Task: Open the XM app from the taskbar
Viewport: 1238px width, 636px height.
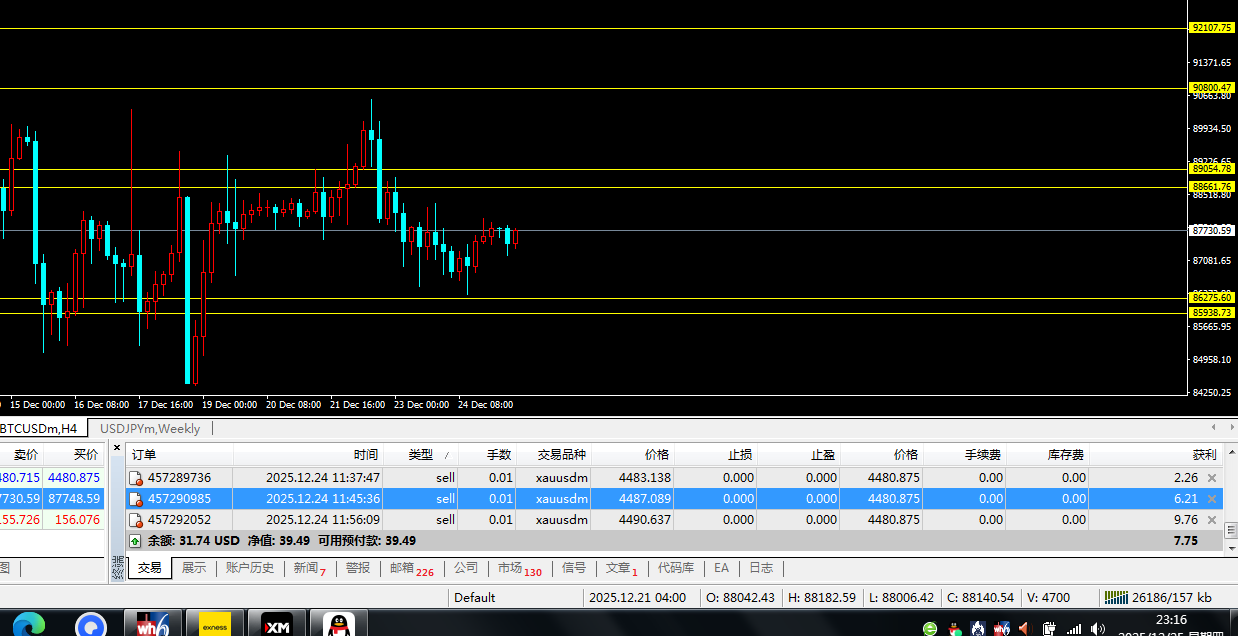Action: coord(277,624)
